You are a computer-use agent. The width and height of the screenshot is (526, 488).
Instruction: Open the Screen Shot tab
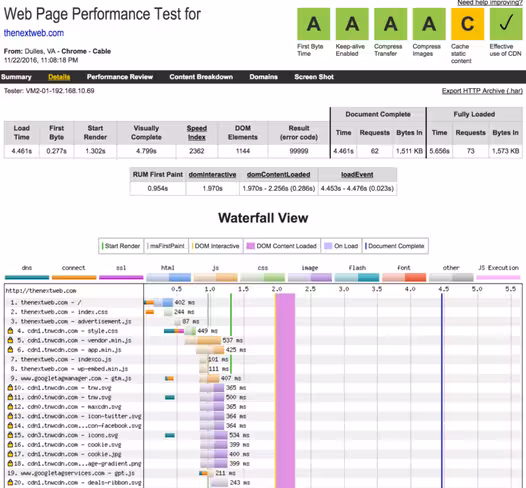point(314,77)
